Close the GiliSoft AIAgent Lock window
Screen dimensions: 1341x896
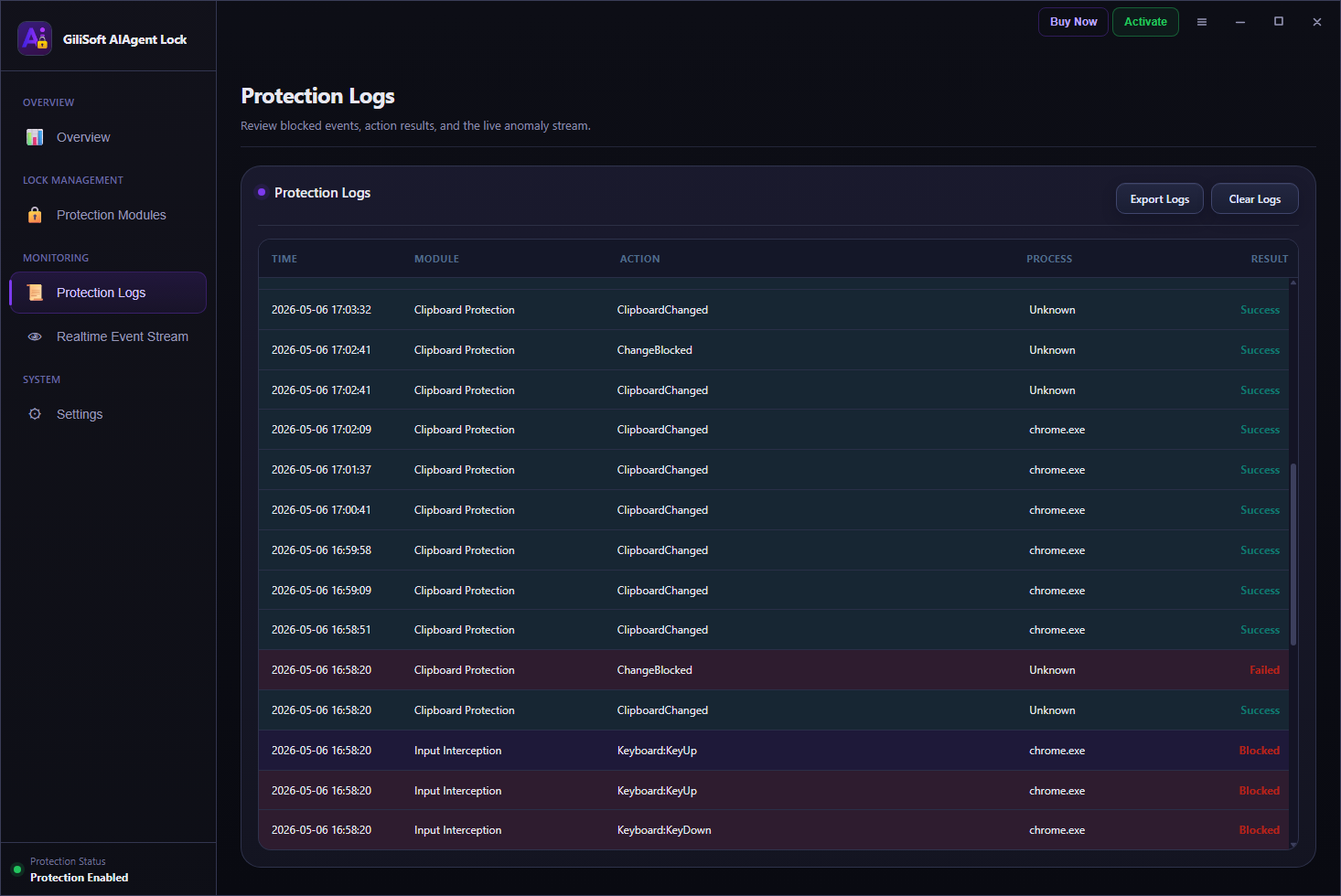coord(1317,22)
